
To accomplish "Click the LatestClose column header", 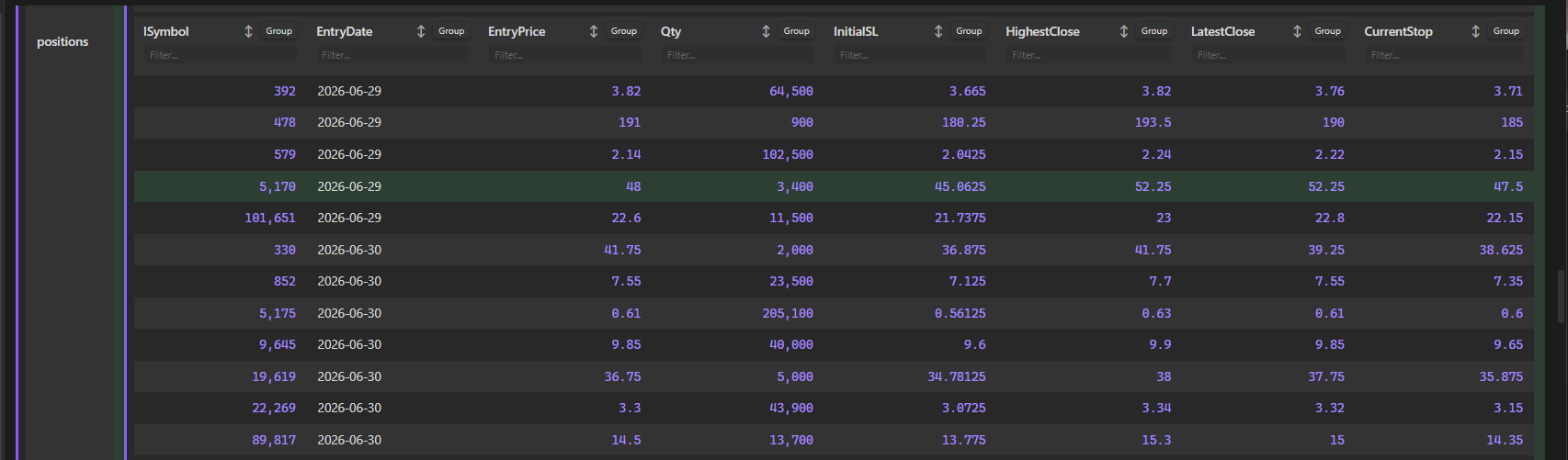I will point(1222,31).
